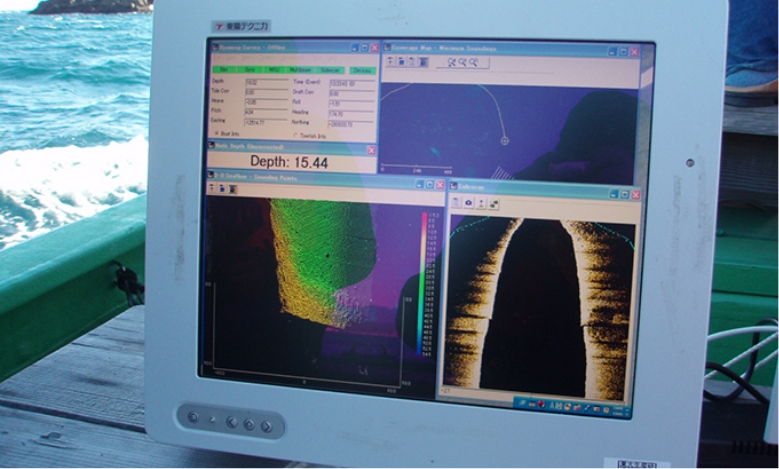This screenshot has height=469, width=779.
Task: Click the Easting value field
Action: coord(267,122)
